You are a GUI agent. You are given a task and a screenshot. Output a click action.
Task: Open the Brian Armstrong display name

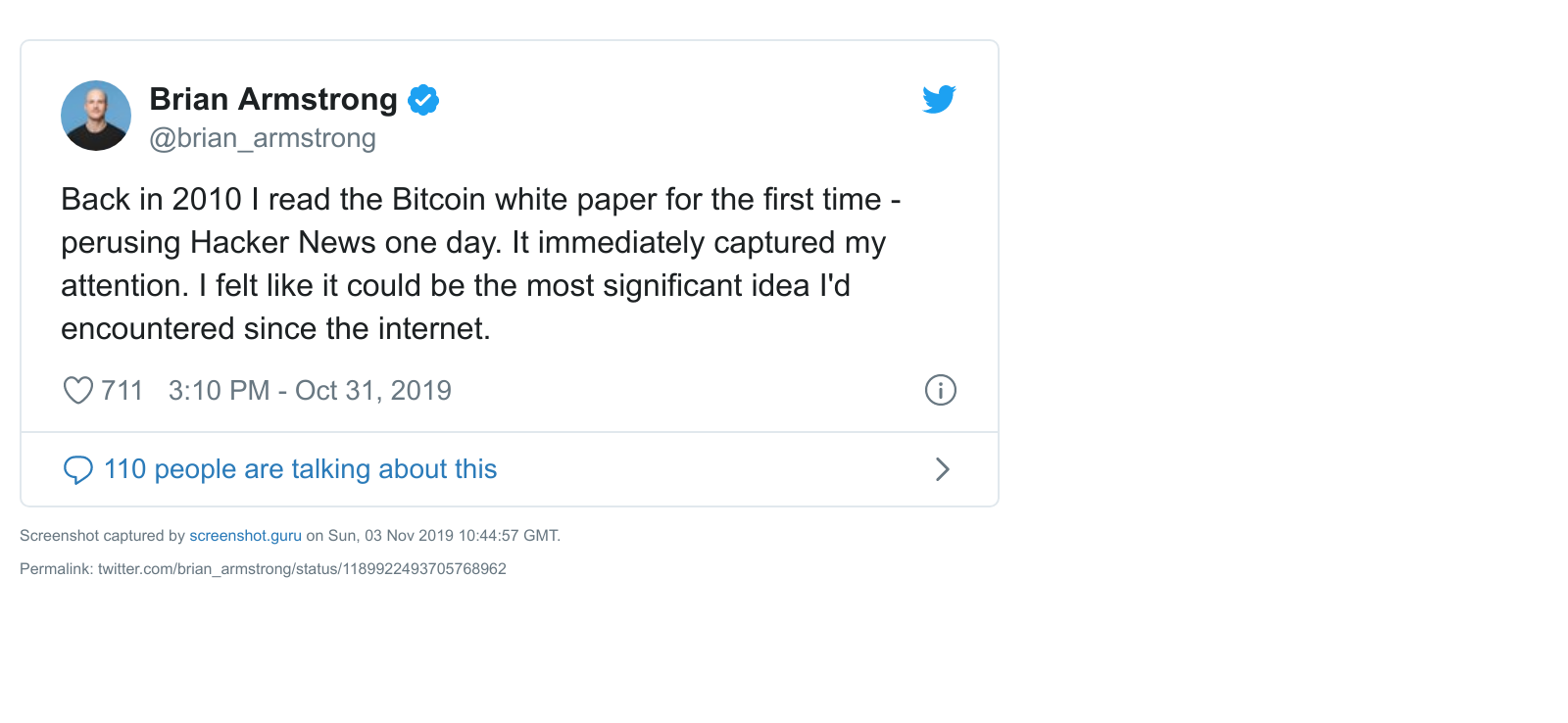tap(273, 99)
